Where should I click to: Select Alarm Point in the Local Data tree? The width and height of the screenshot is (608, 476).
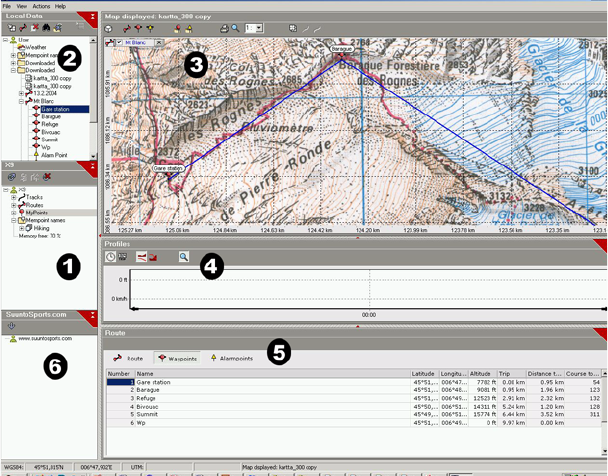click(x=54, y=155)
